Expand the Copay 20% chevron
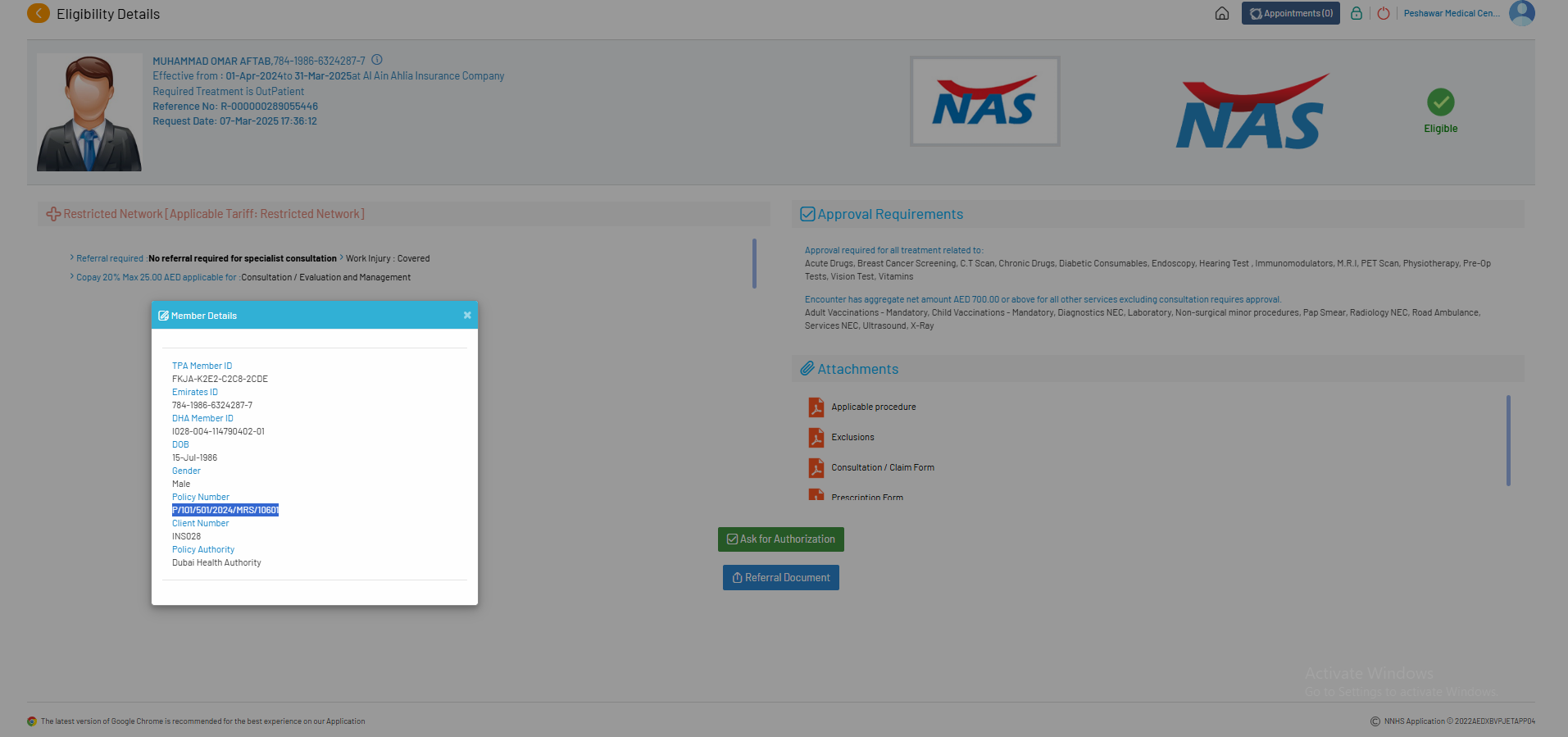The height and width of the screenshot is (737, 1568). (72, 276)
